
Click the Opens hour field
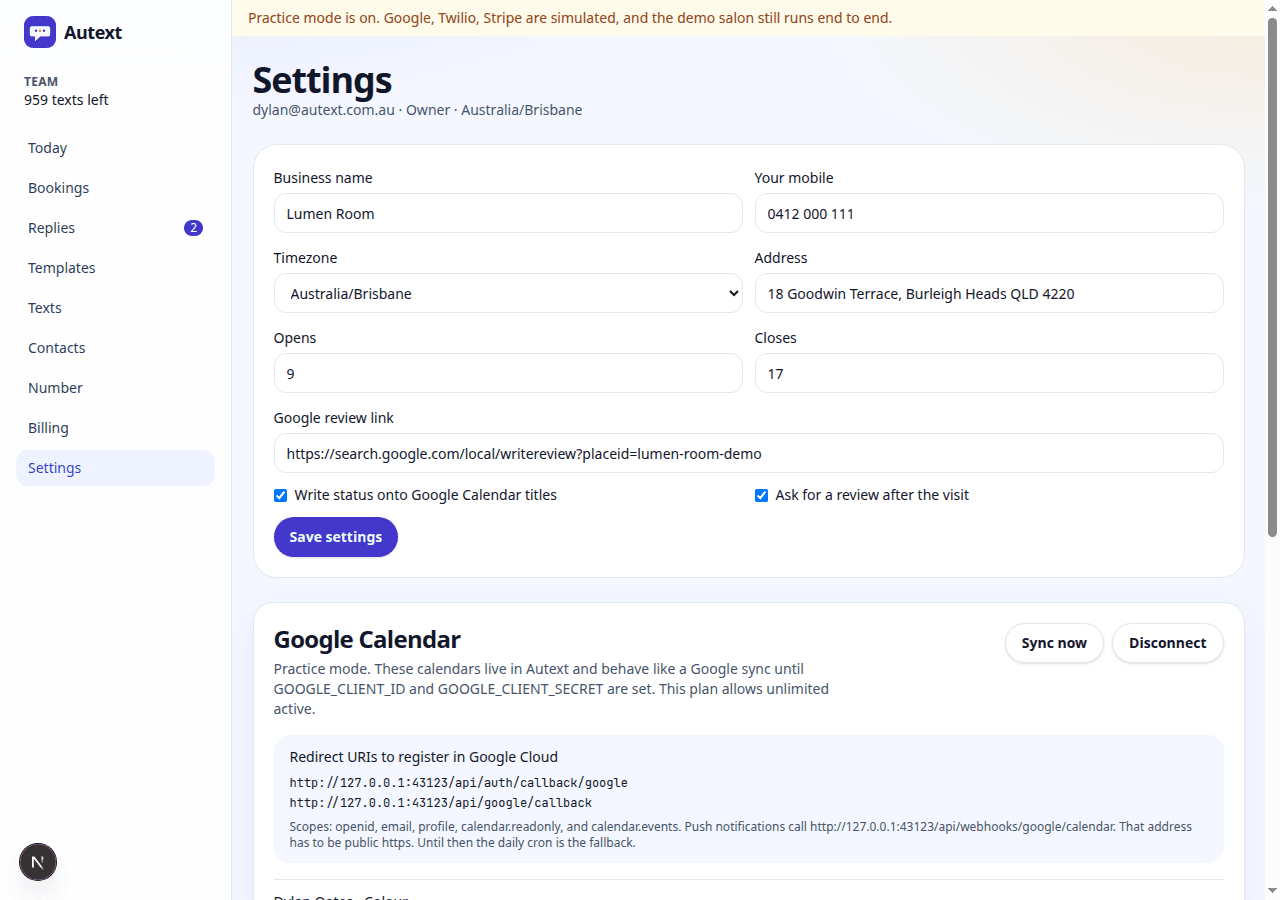508,373
